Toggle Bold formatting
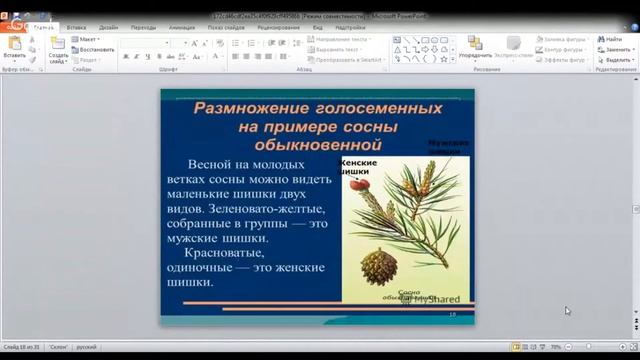 pyautogui.click(x=126, y=57)
